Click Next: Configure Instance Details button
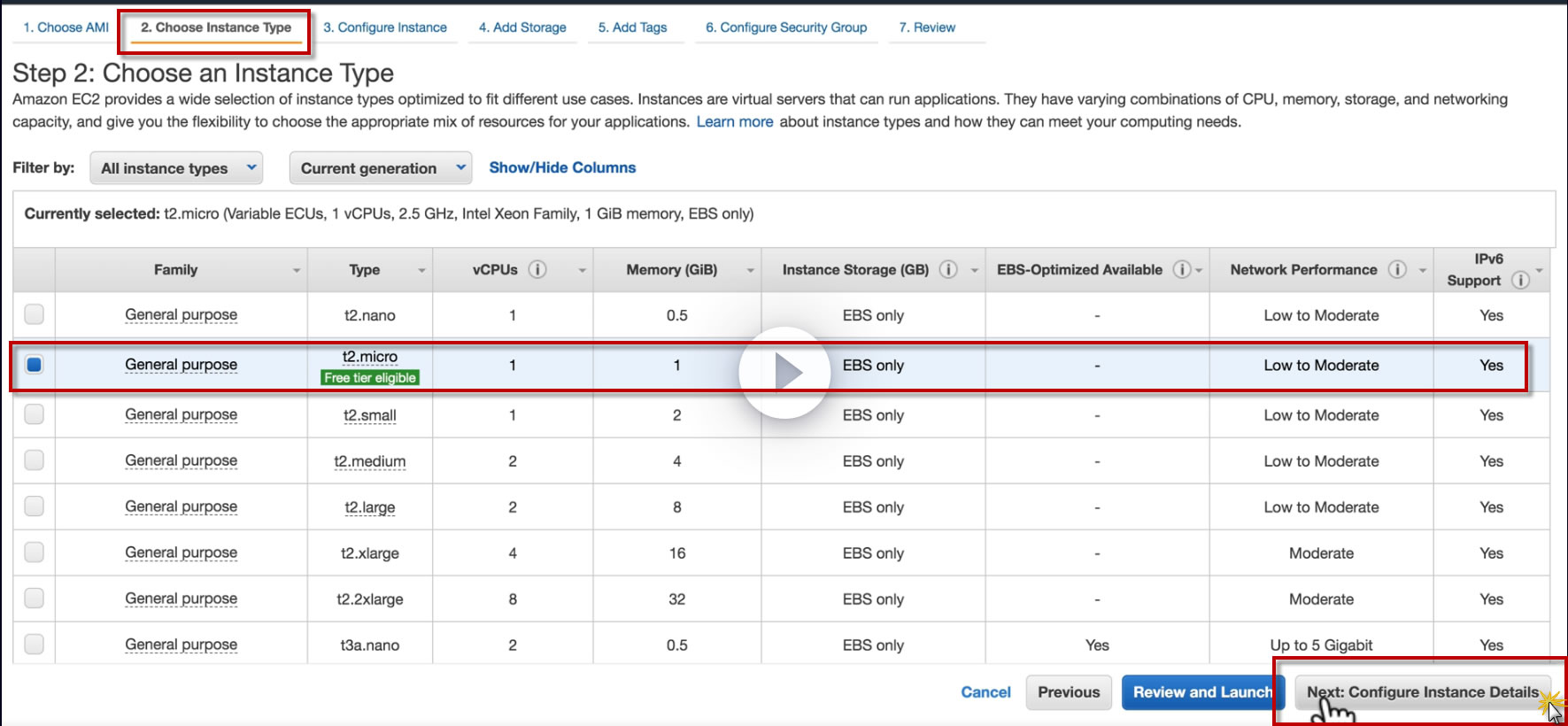The image size is (1568, 726). [1422, 692]
